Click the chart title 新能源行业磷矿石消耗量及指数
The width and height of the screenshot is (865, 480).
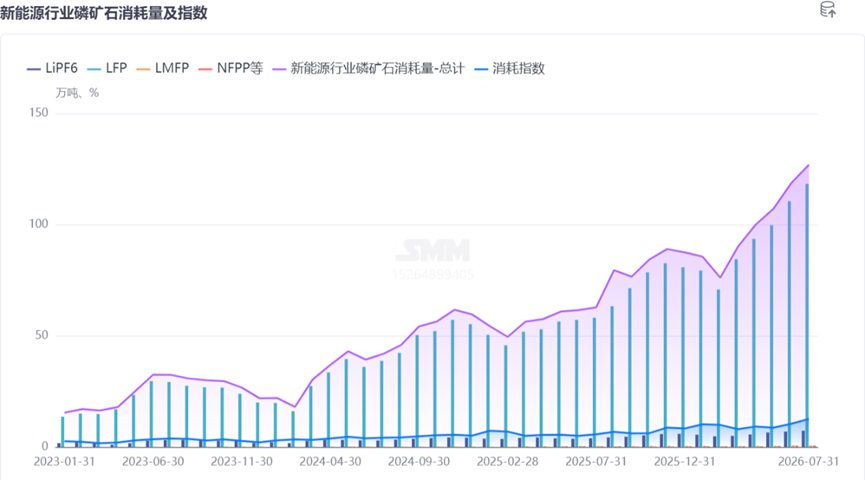[104, 13]
